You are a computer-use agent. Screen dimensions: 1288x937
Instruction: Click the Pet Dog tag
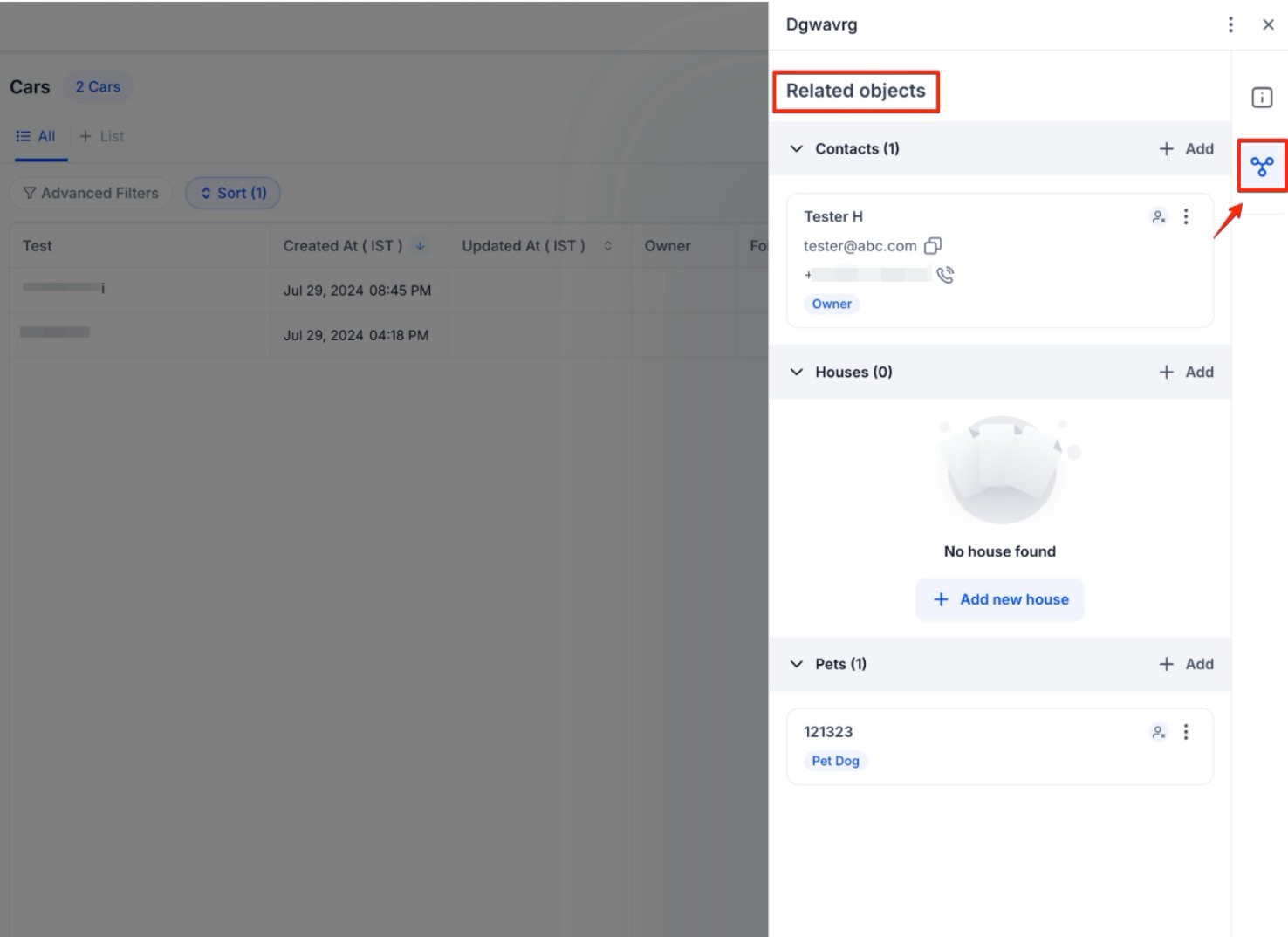tap(835, 761)
